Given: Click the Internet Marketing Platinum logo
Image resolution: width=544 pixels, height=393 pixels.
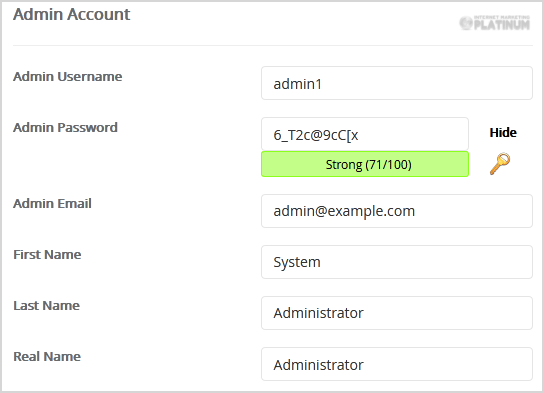Looking at the screenshot, I should (495, 23).
